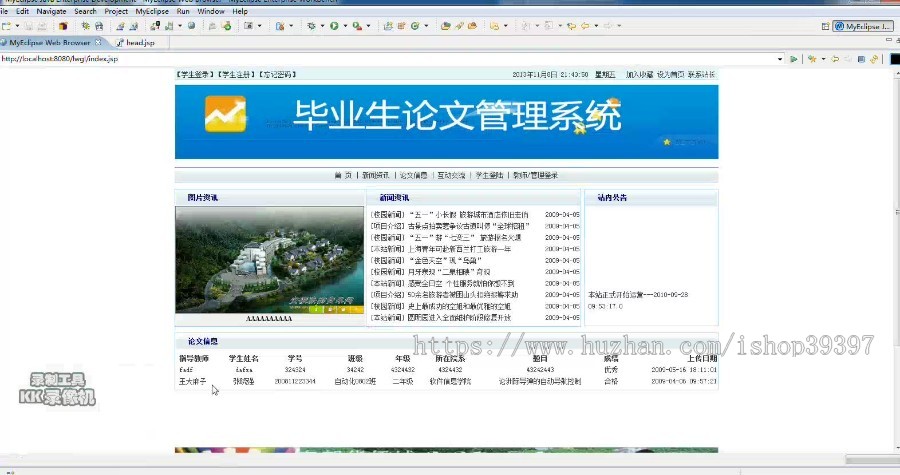Click the Last Edit Location arrow icon
The width and height of the screenshot is (900, 475).
[x=572, y=26]
